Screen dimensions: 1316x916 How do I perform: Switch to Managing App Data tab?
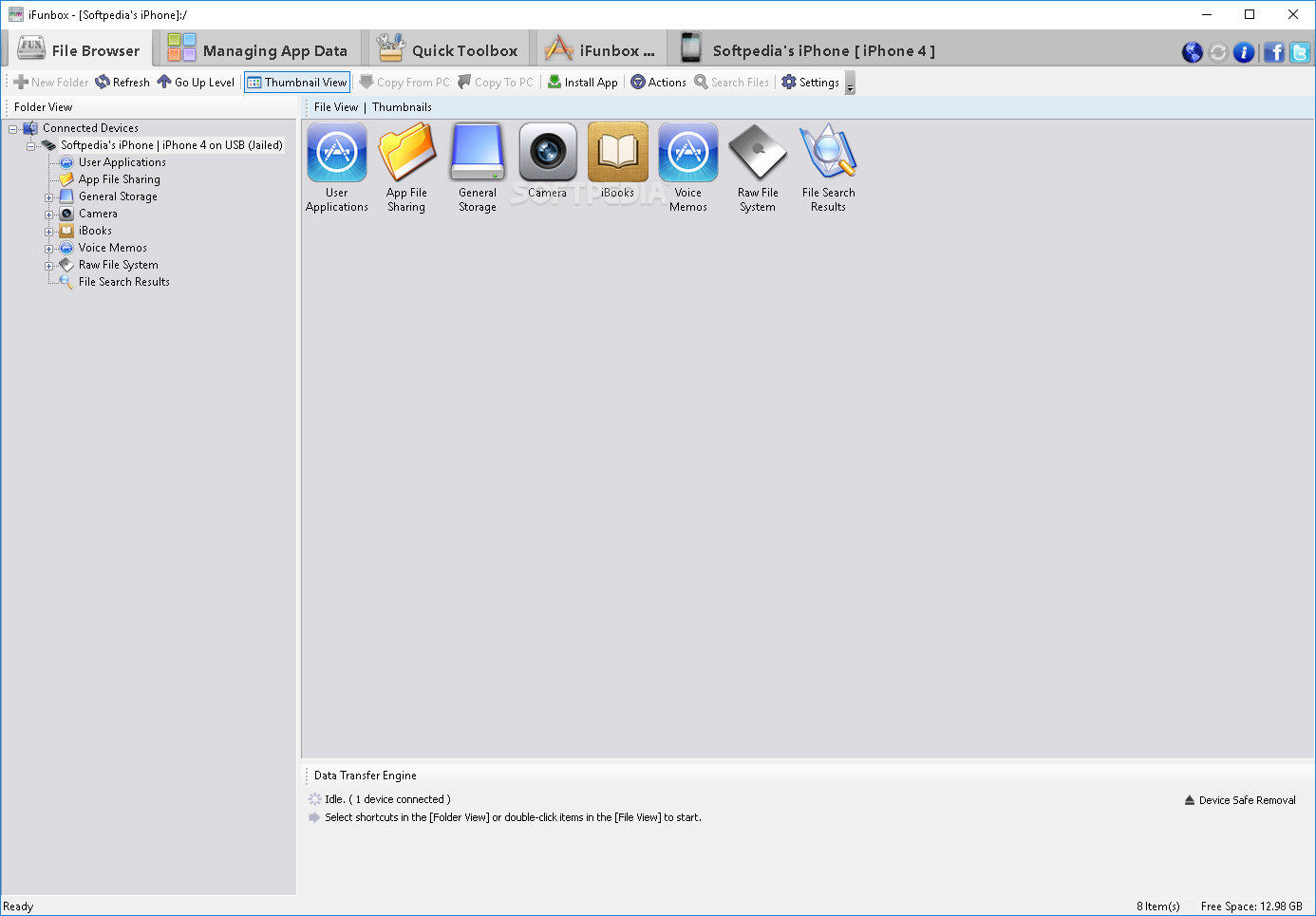(x=257, y=49)
